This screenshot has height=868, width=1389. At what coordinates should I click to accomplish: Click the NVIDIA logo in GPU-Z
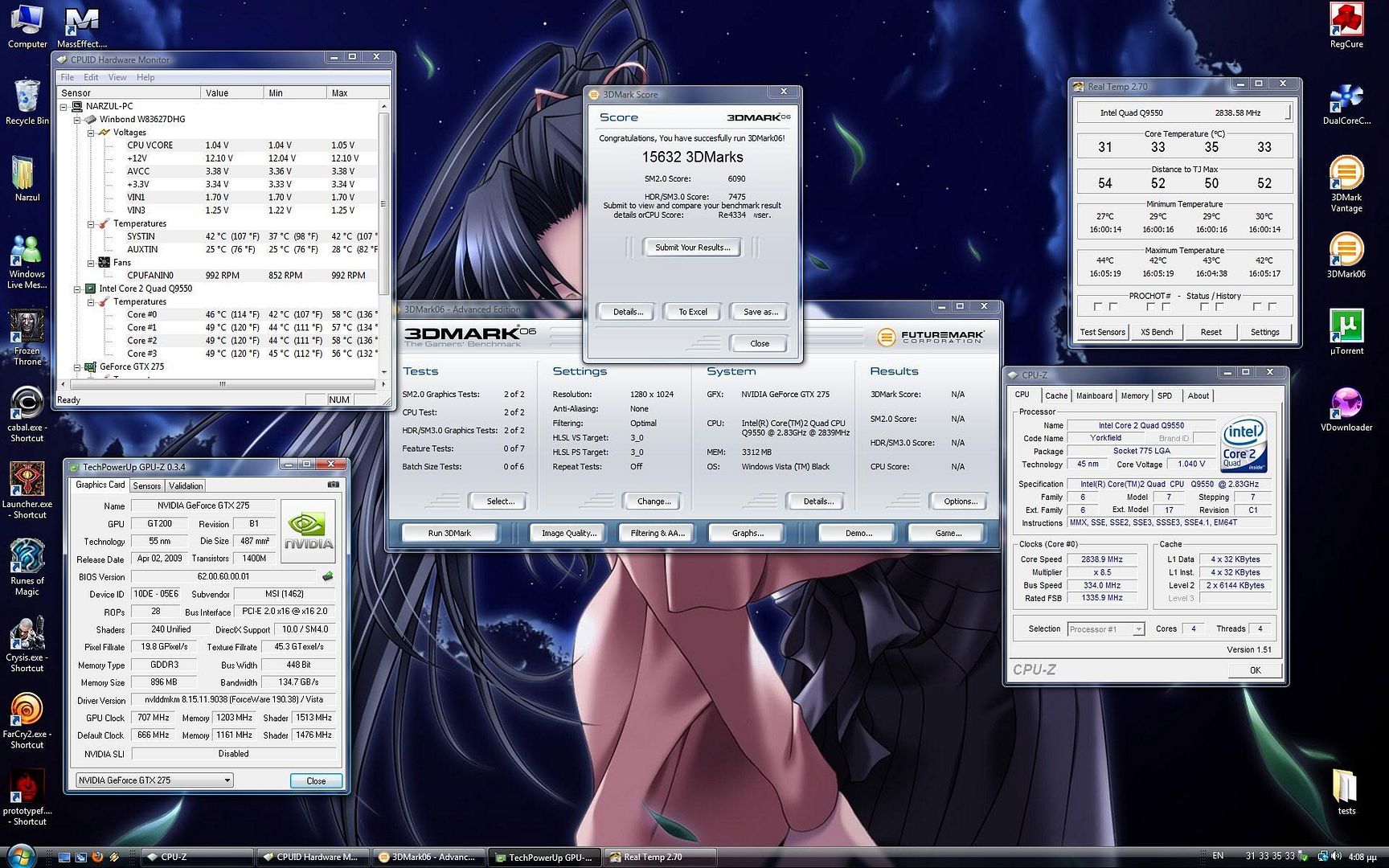[x=308, y=530]
